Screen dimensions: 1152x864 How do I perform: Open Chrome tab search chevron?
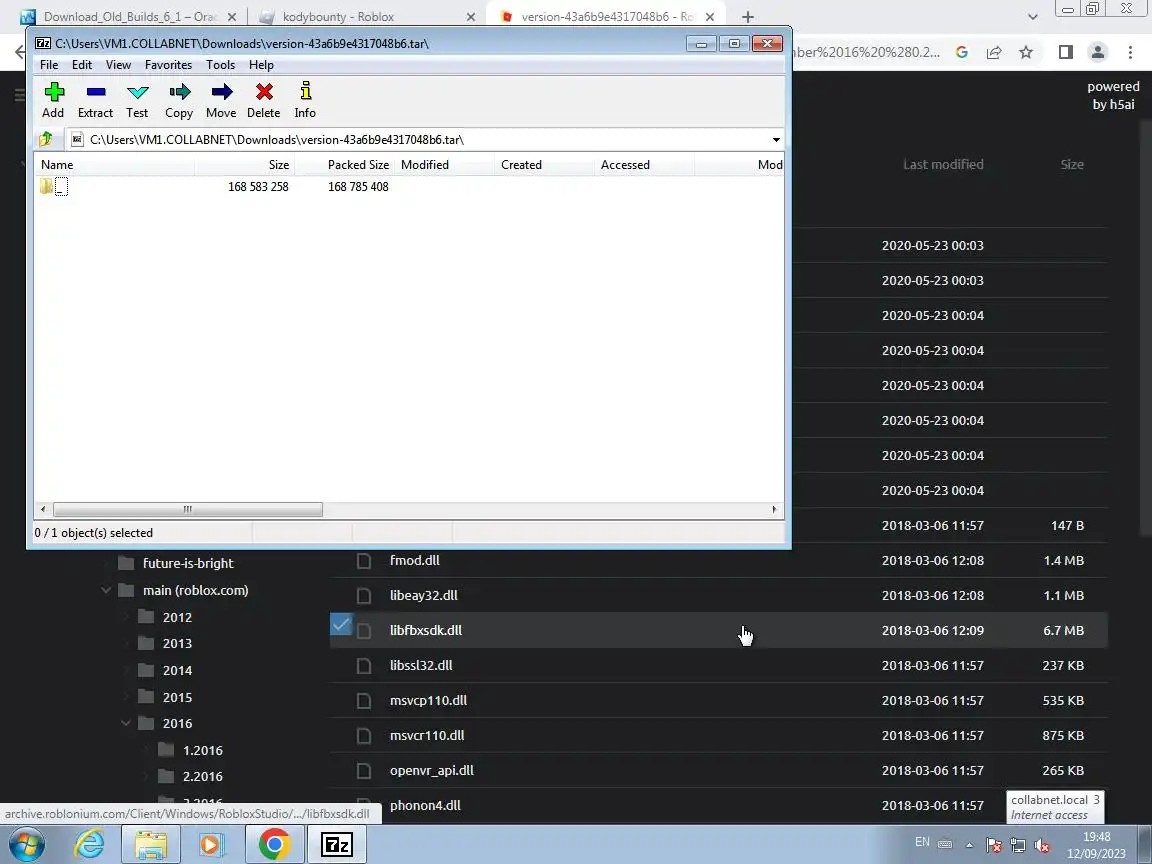tap(1032, 17)
